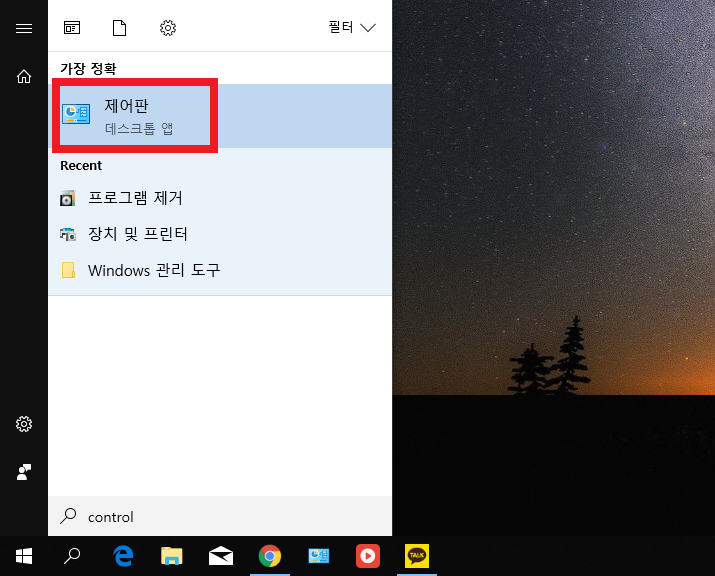Viewport: 715px width, 576px height.
Task: Open Mail app from taskbar
Action: point(221,556)
